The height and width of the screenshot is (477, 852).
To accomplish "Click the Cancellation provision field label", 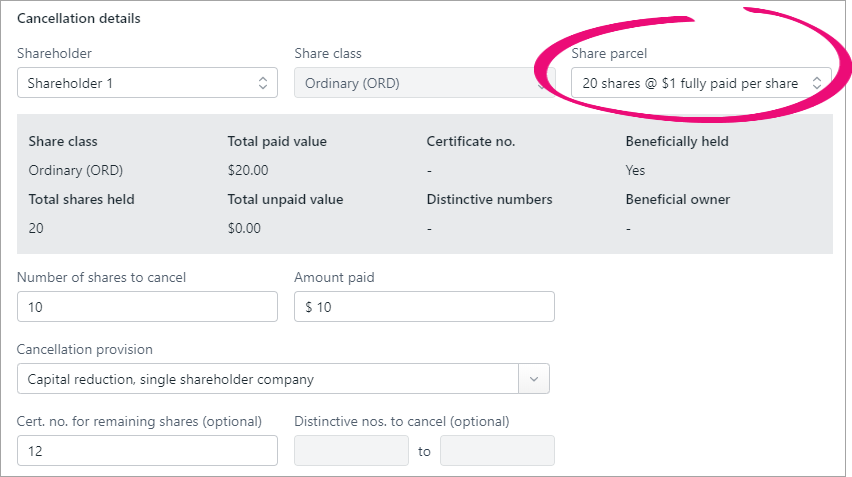I will (x=85, y=349).
